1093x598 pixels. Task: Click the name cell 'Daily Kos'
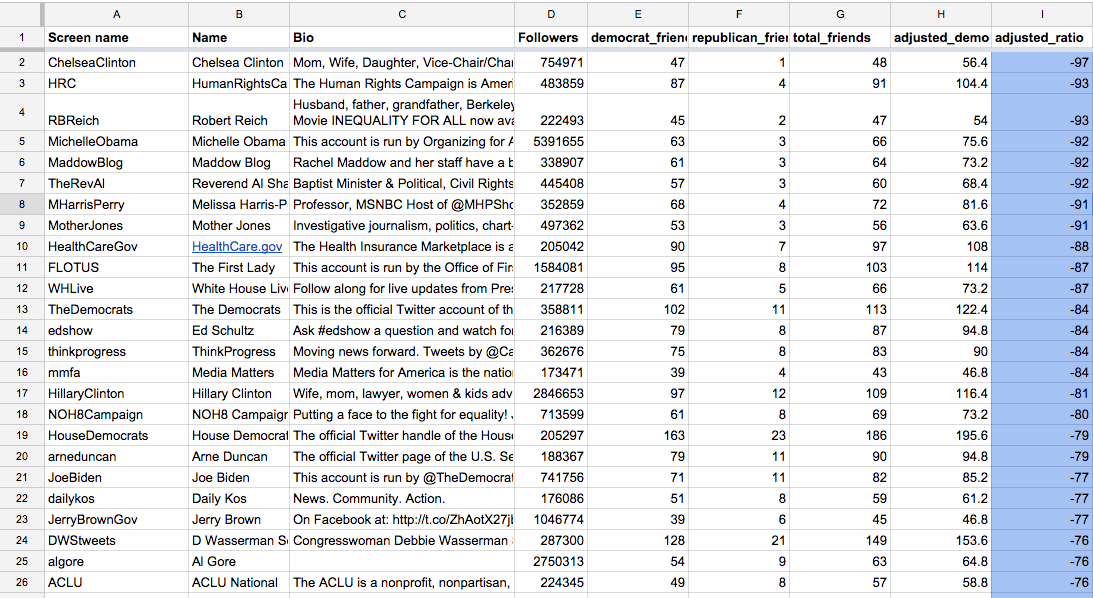click(x=239, y=499)
